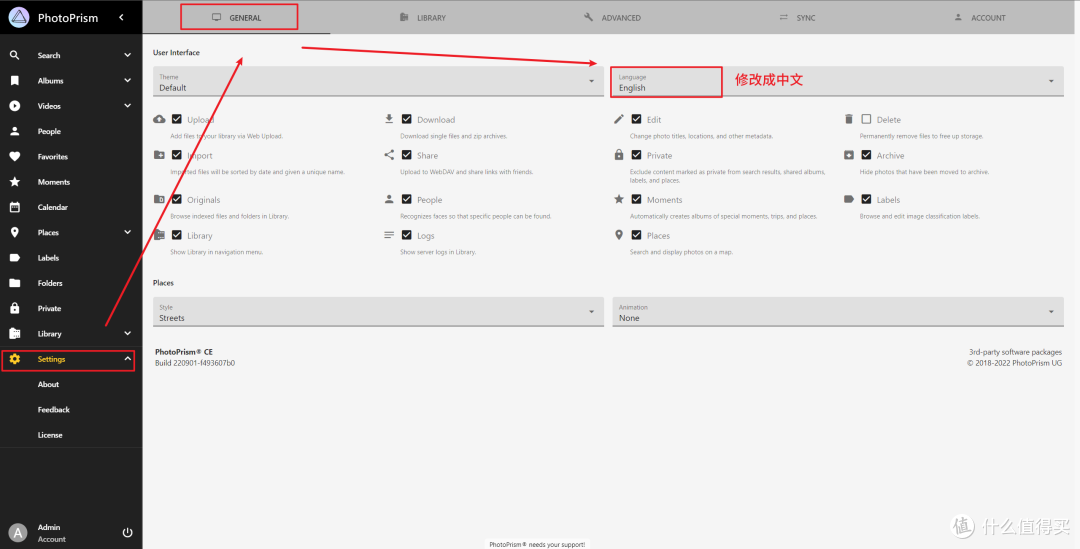Image resolution: width=1080 pixels, height=549 pixels.
Task: Collapse sidebar with the chevron beside PhotoPrism
Action: (121, 17)
